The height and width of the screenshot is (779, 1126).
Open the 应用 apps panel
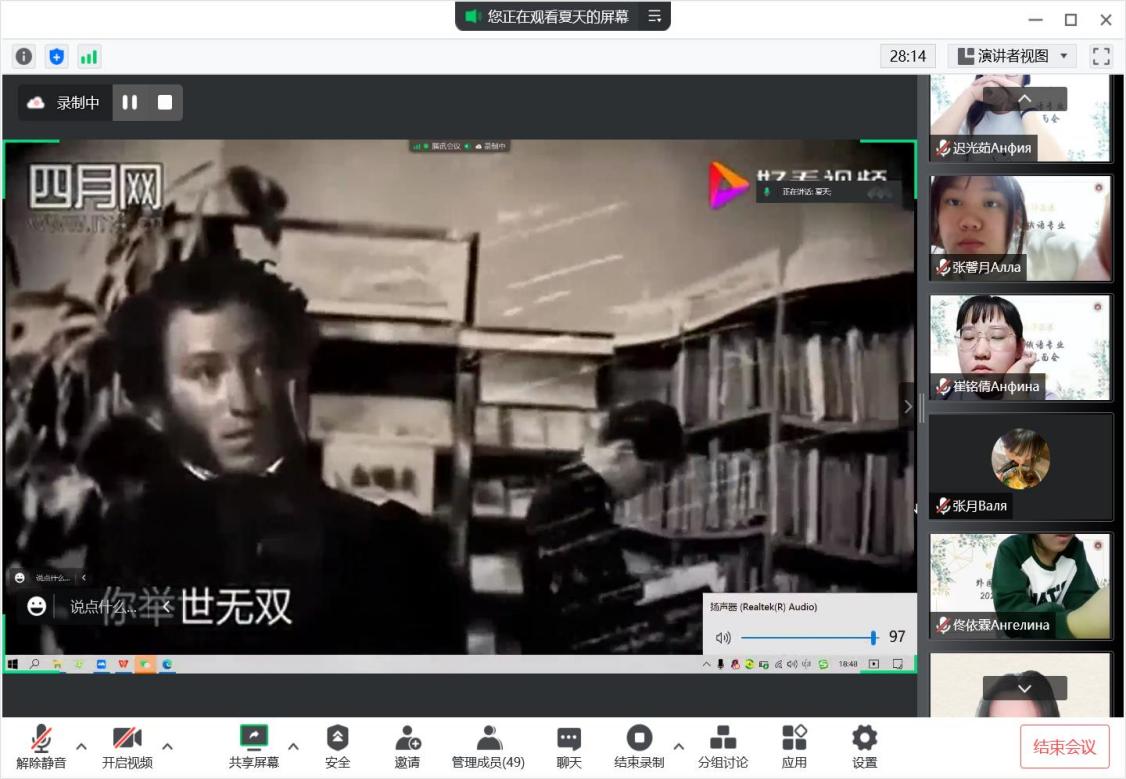click(793, 745)
